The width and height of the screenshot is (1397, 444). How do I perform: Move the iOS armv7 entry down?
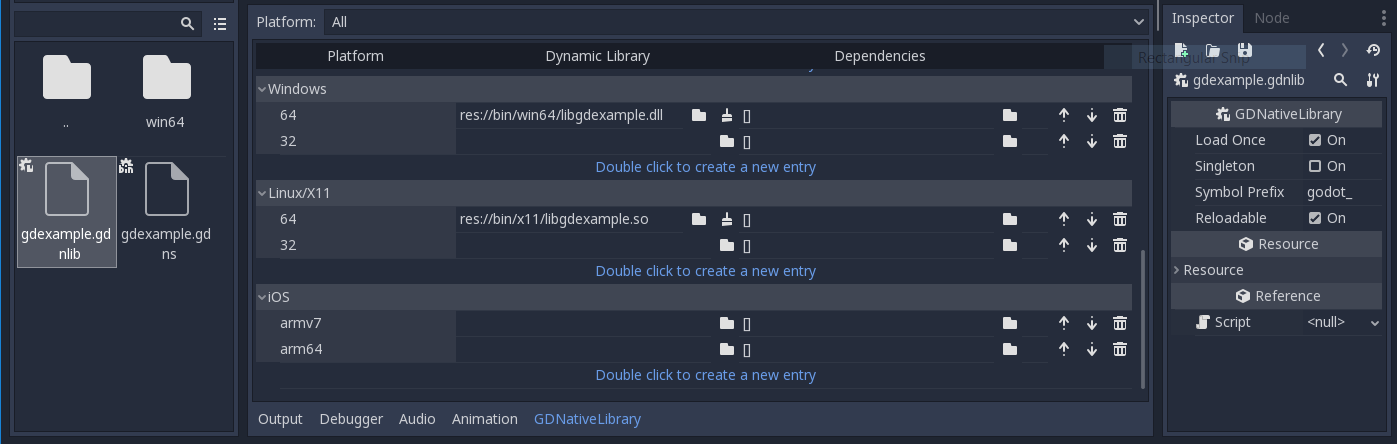[x=1092, y=323]
